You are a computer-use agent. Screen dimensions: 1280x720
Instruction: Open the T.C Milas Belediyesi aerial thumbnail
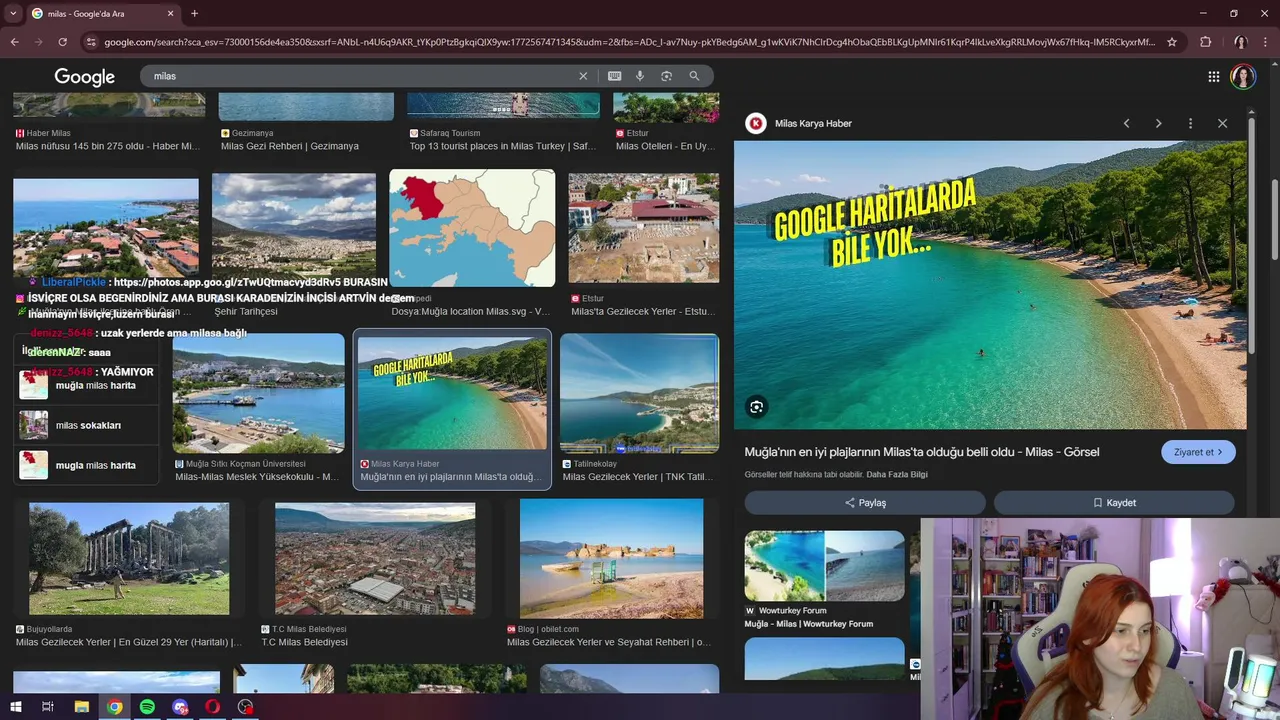[375, 559]
